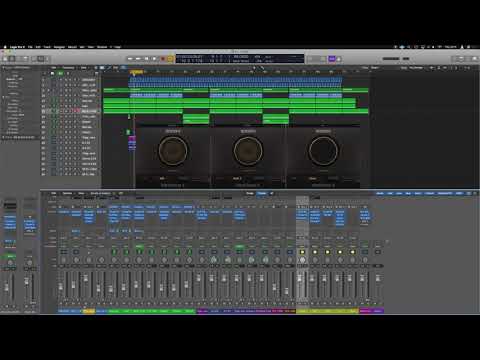Open the Apple menu
This screenshot has width=480, height=360.
5,47
